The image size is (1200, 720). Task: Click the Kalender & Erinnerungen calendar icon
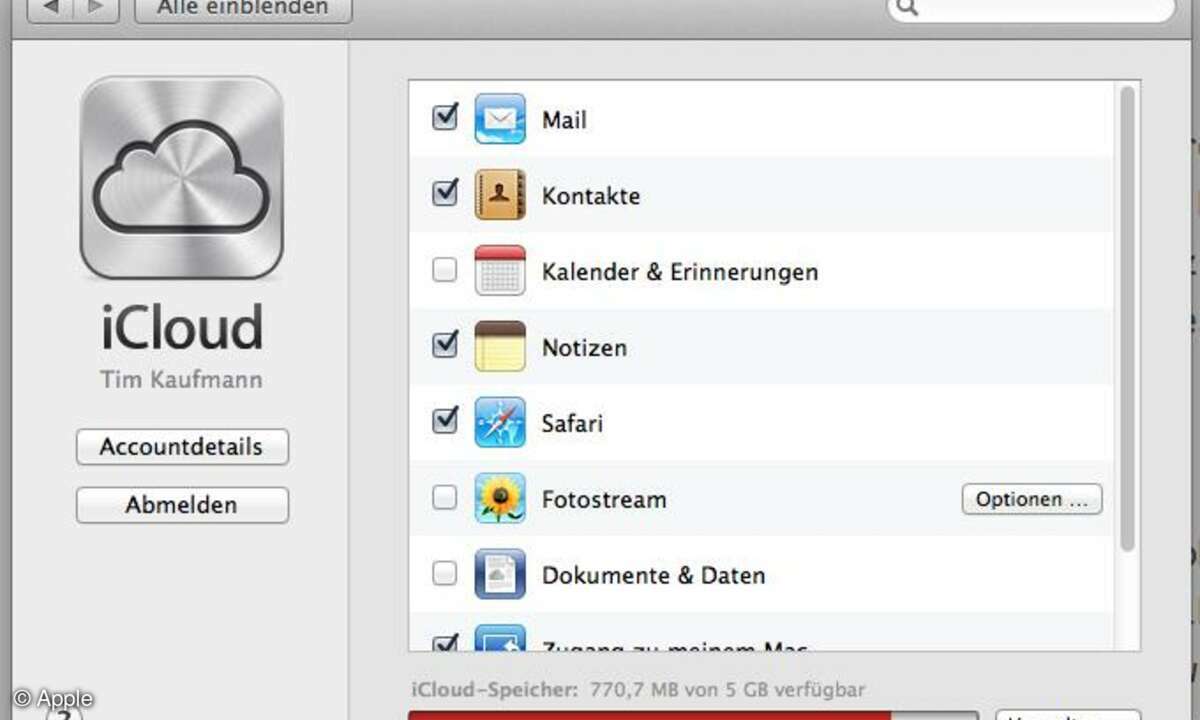(x=500, y=271)
